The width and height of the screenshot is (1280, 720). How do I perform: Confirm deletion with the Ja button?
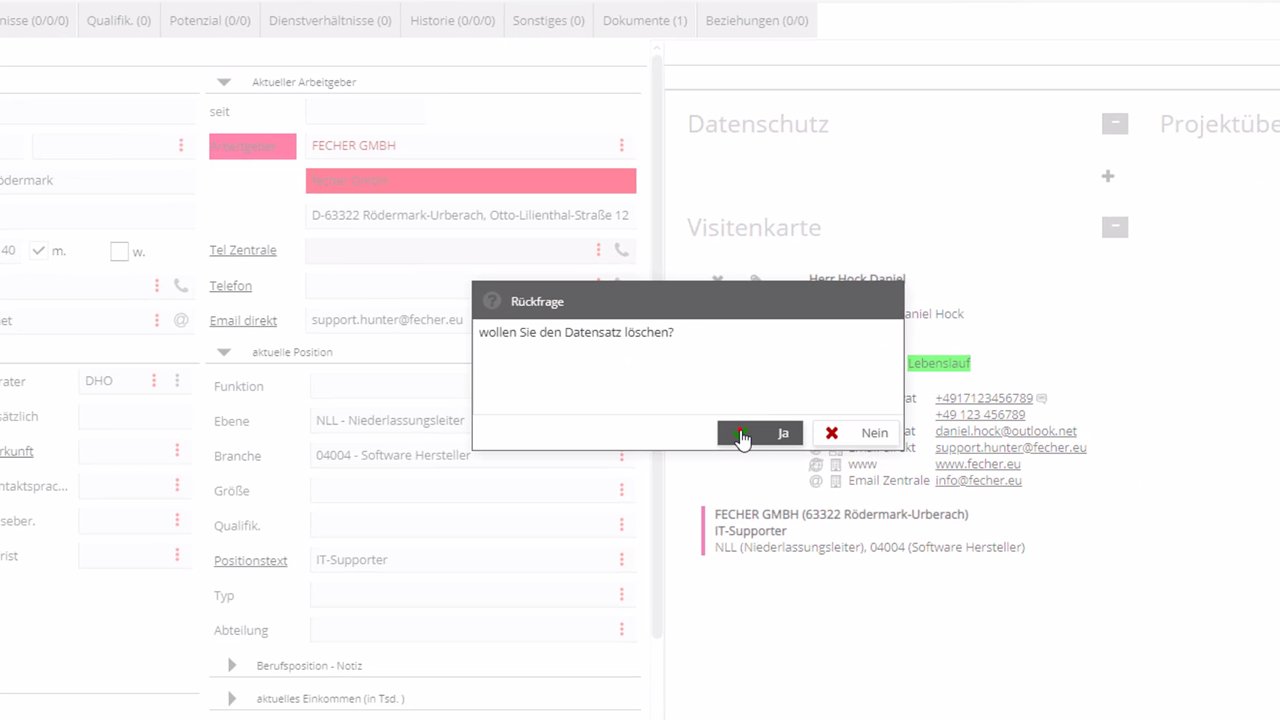760,433
